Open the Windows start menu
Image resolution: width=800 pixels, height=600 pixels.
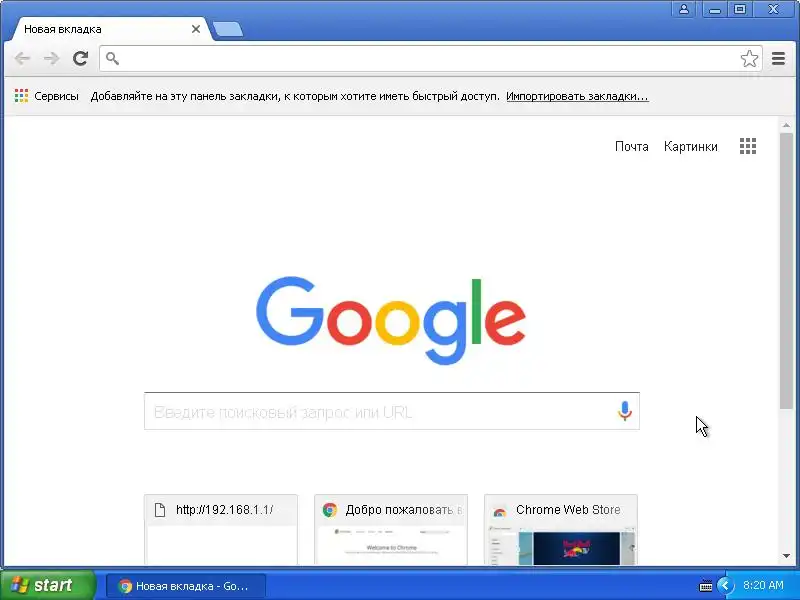[x=47, y=585]
